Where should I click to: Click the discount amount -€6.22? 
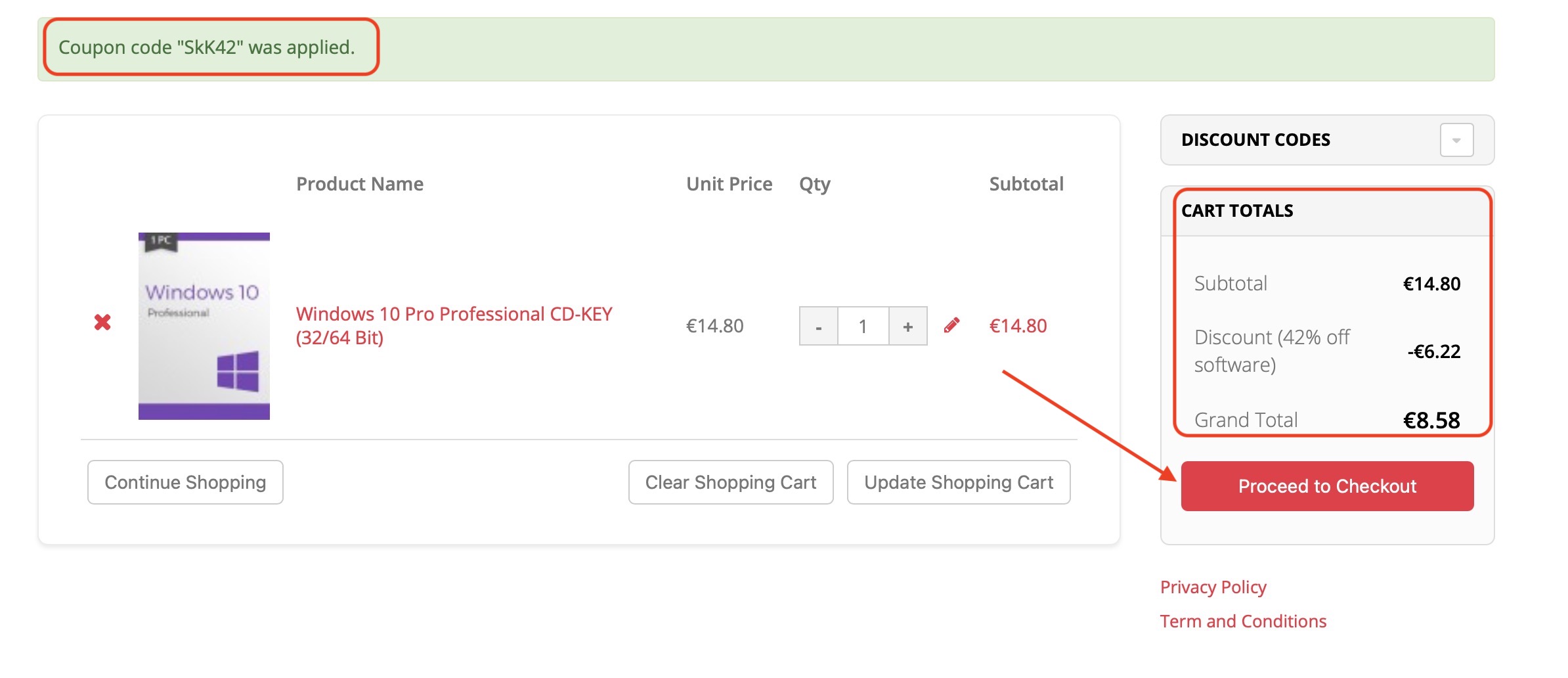pyautogui.click(x=1433, y=351)
